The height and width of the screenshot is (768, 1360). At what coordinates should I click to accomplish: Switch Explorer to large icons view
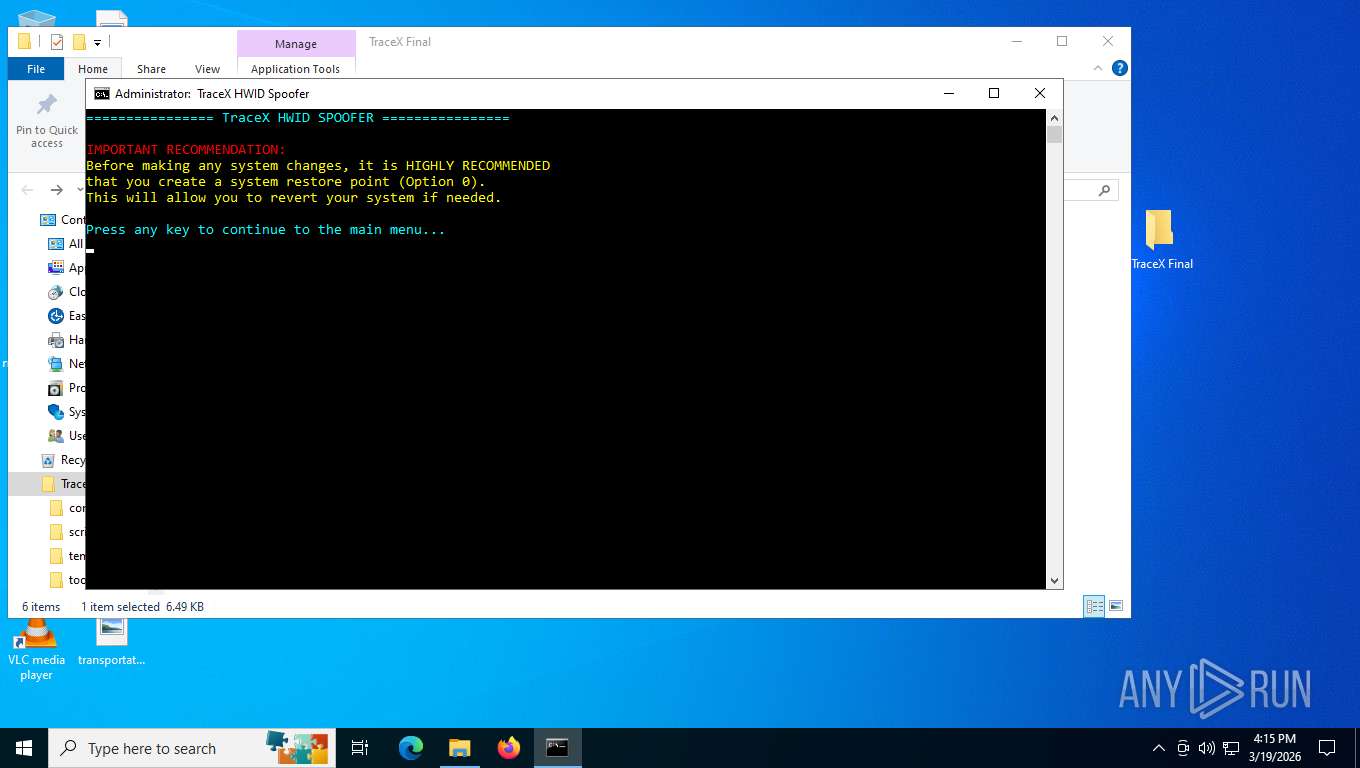pyautogui.click(x=1116, y=606)
